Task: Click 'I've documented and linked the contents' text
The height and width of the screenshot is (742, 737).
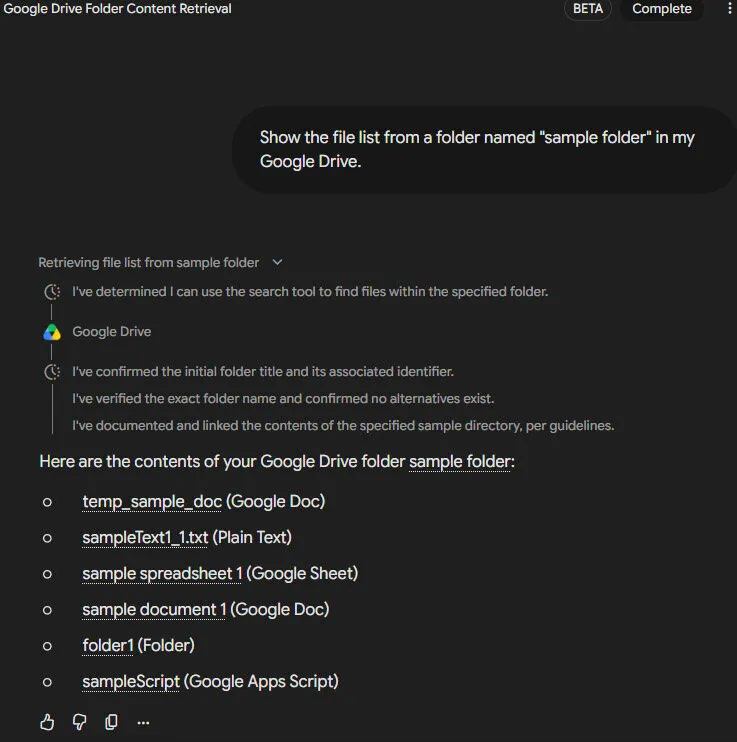Action: 343,425
